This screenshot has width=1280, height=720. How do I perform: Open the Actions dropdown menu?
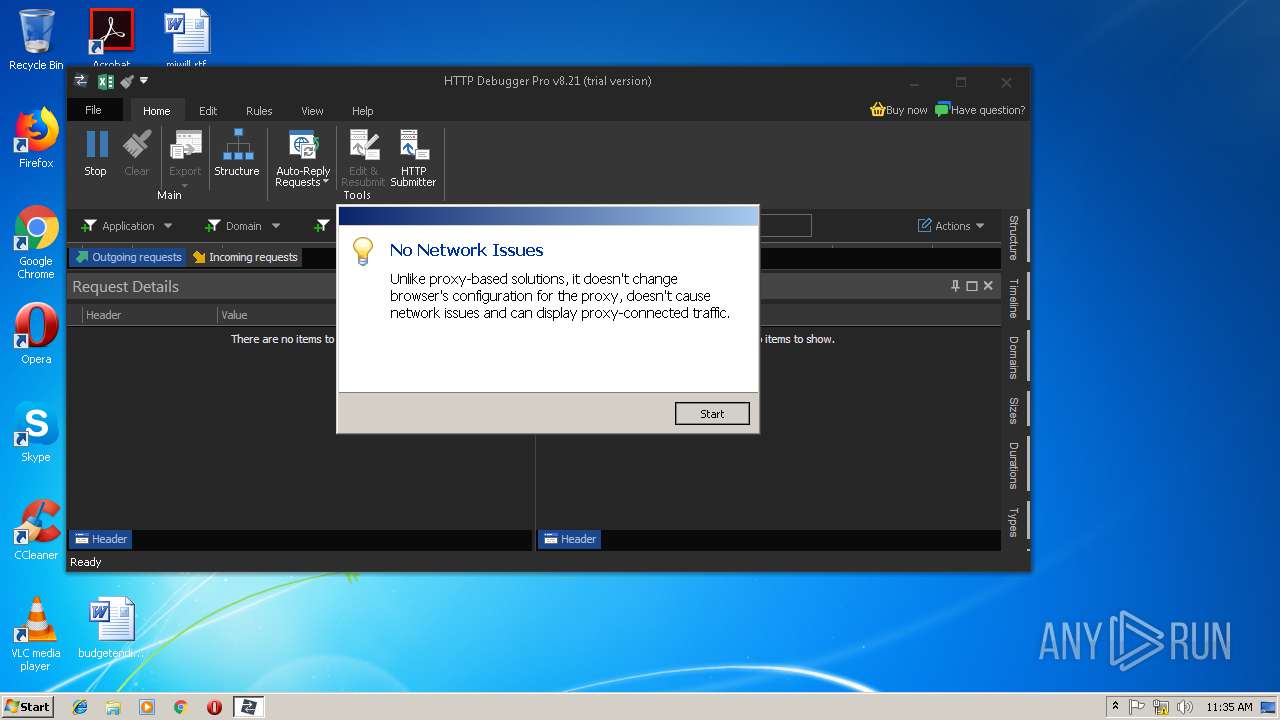[951, 226]
